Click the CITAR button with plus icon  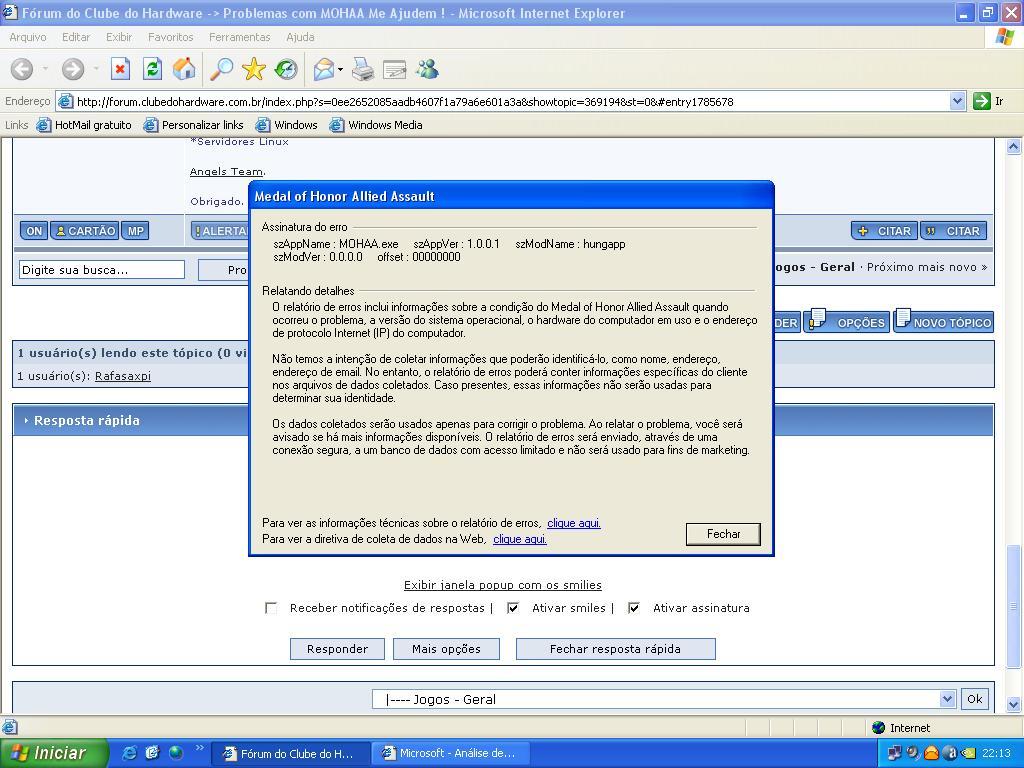[x=885, y=231]
